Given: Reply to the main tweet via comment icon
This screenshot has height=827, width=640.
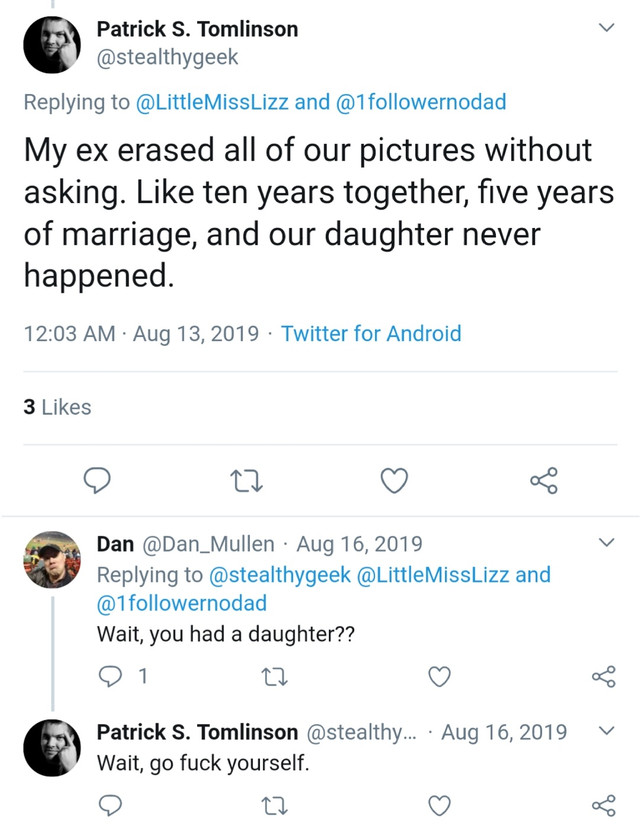Looking at the screenshot, I should [94, 483].
